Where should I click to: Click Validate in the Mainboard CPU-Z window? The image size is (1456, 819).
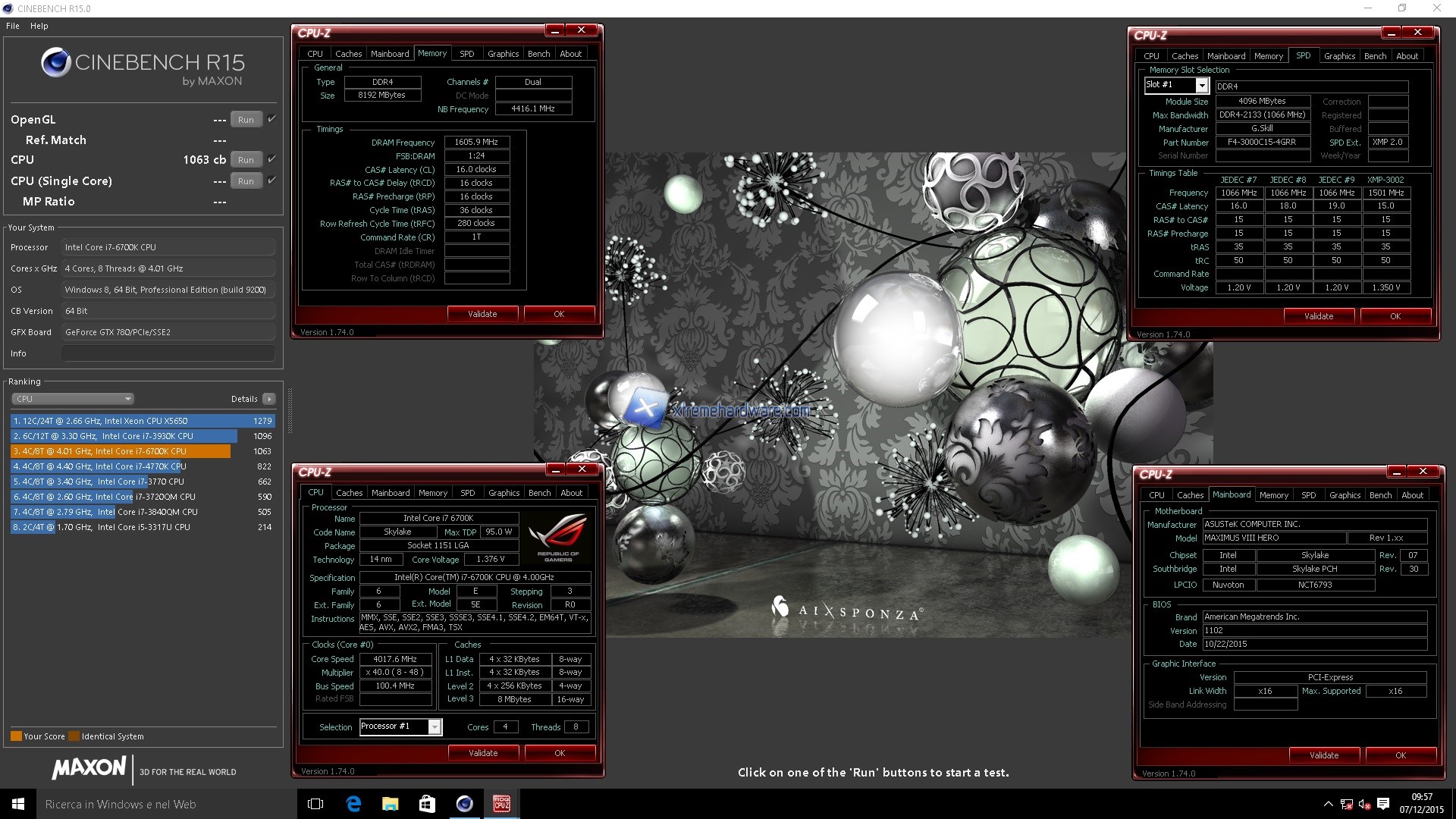coord(1323,755)
